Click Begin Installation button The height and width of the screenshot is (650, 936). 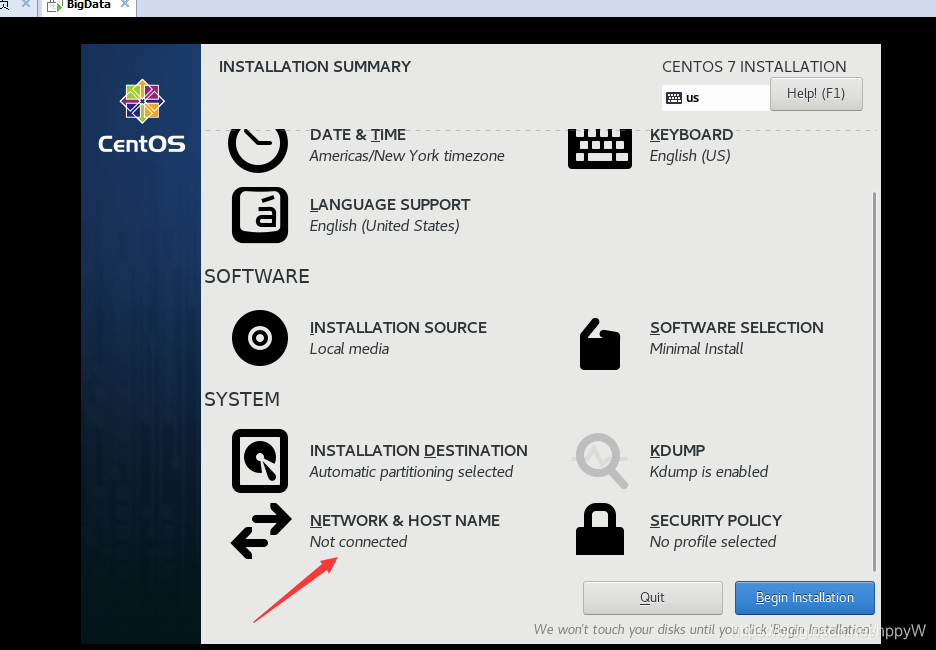pos(805,597)
